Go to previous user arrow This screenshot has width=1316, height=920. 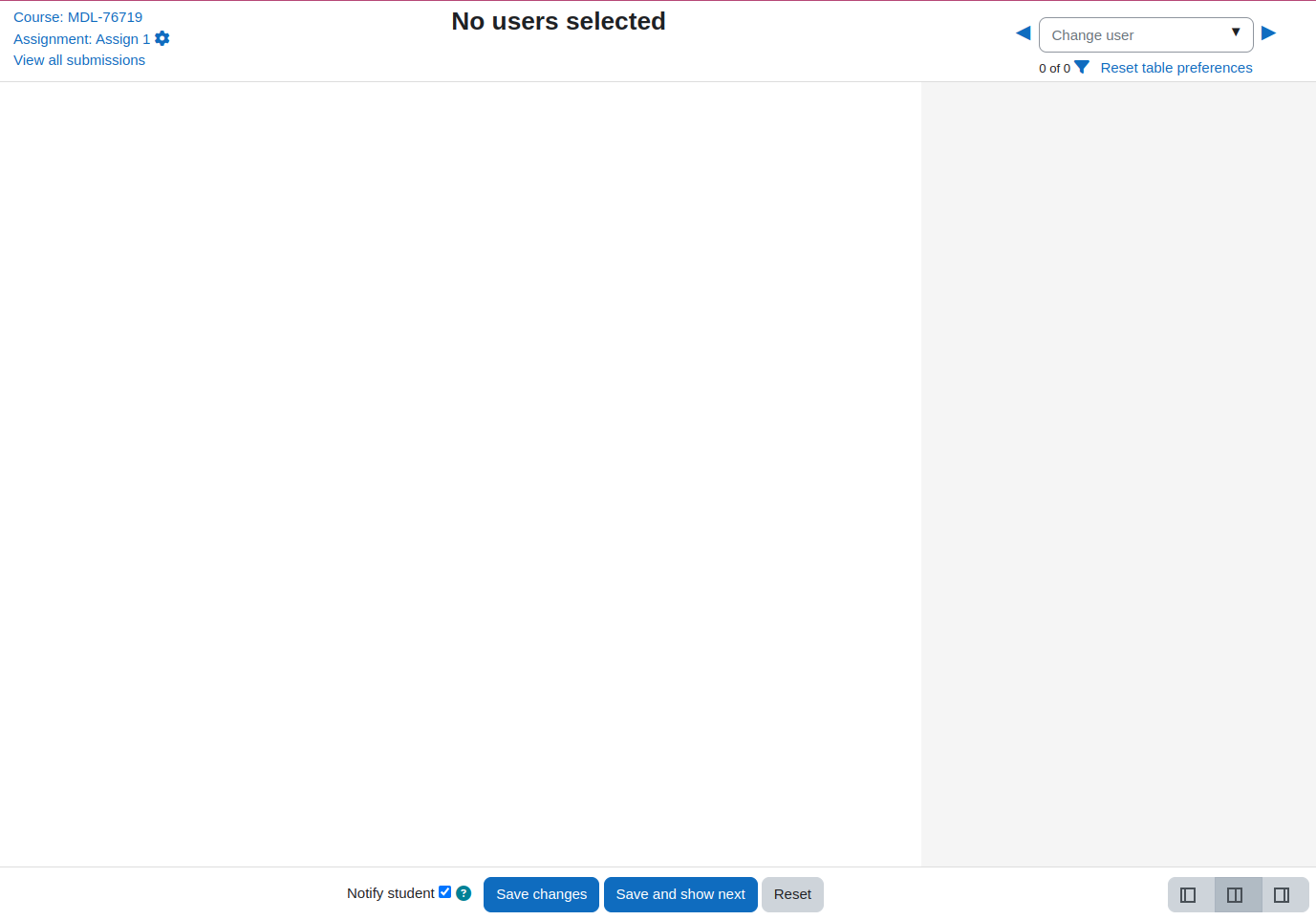[x=1023, y=33]
